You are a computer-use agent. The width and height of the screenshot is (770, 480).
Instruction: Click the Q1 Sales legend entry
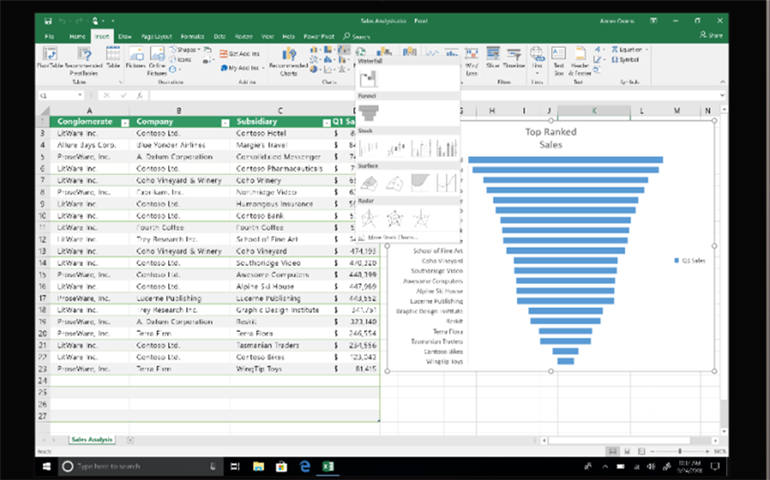[690, 260]
